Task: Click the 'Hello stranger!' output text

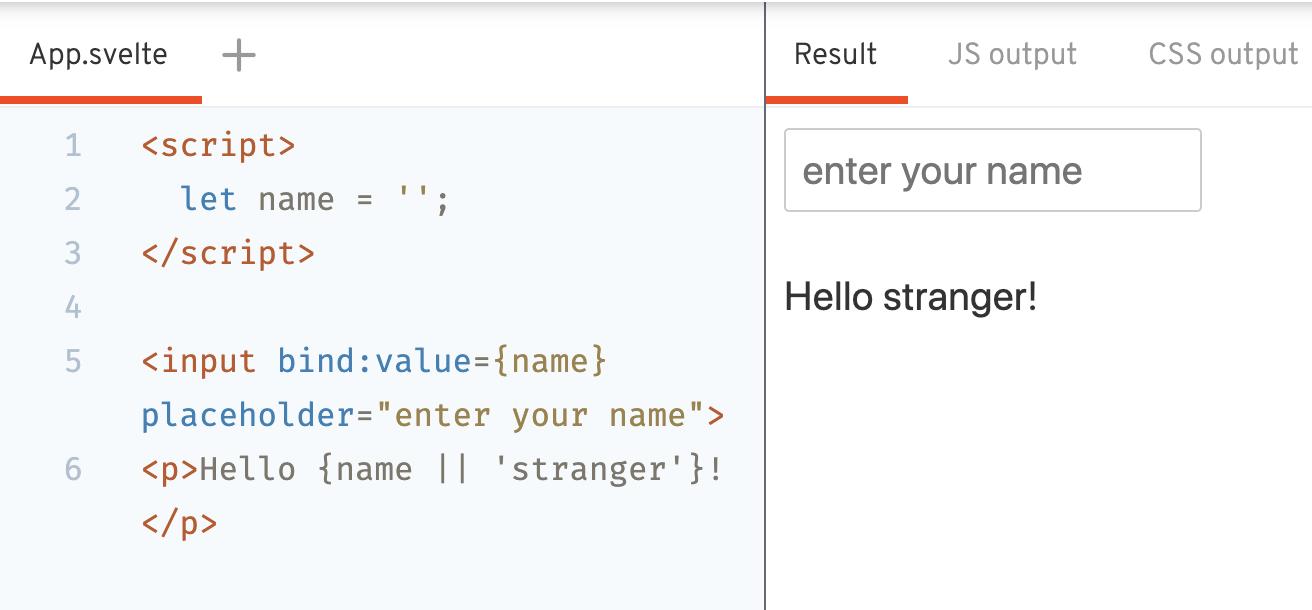Action: click(911, 297)
